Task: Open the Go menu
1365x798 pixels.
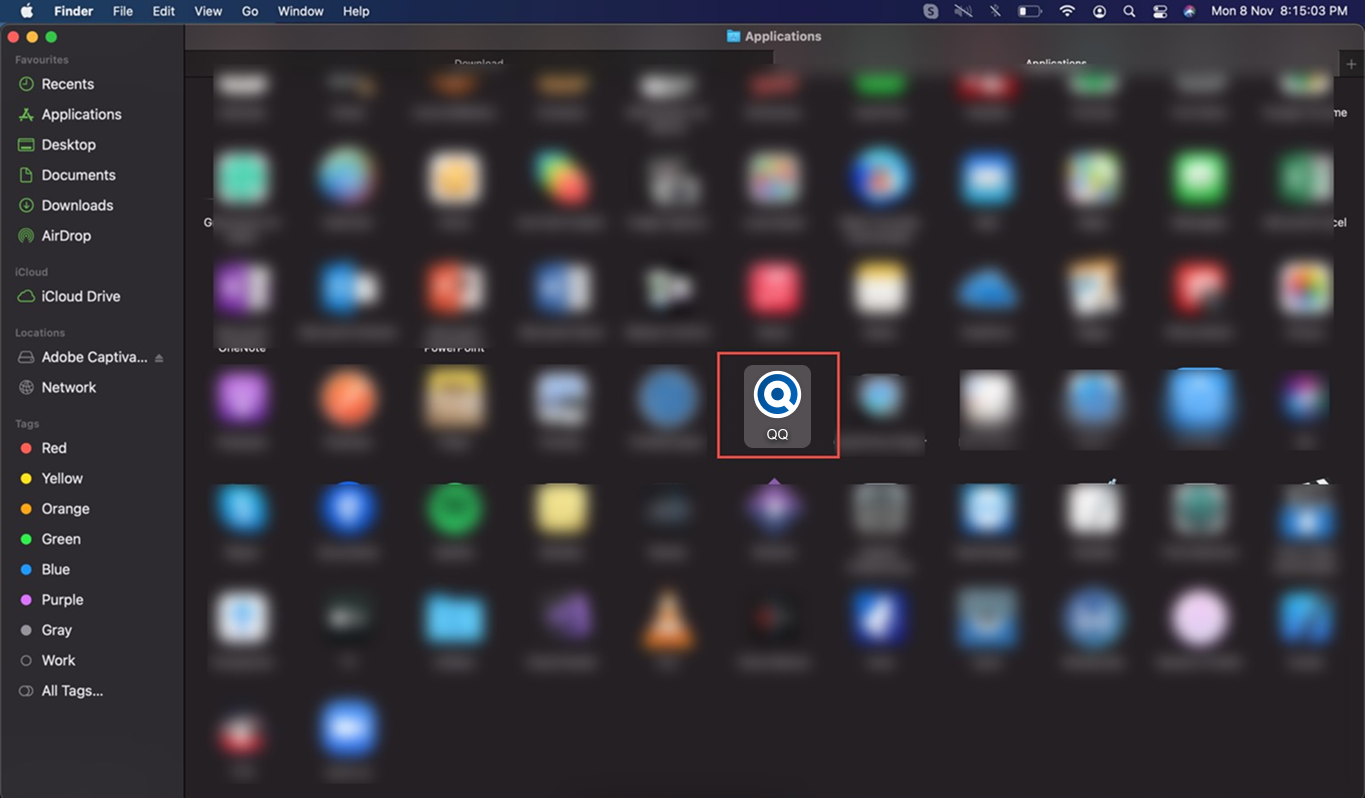Action: point(250,11)
